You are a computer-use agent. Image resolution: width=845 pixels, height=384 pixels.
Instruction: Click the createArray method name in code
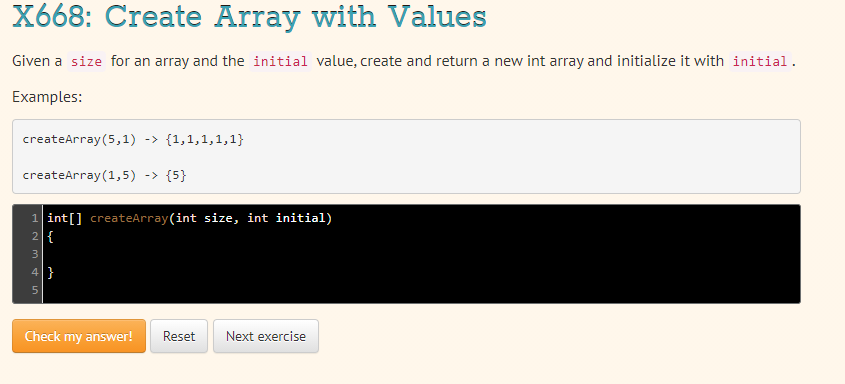[x=129, y=219]
